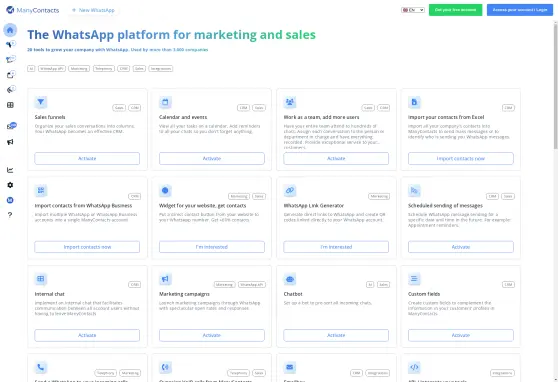The width and height of the screenshot is (558, 382).
Task: Click the team users card icon
Action: click(x=290, y=102)
